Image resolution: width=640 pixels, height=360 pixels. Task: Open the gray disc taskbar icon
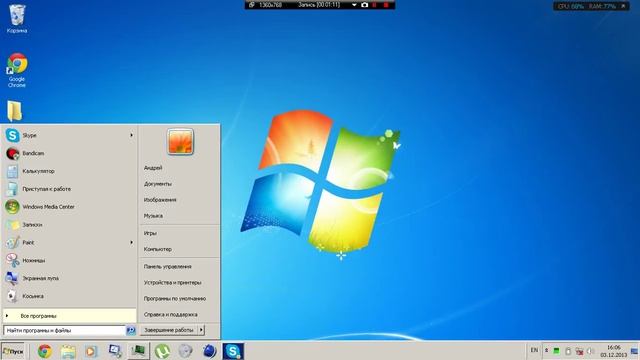tap(185, 351)
